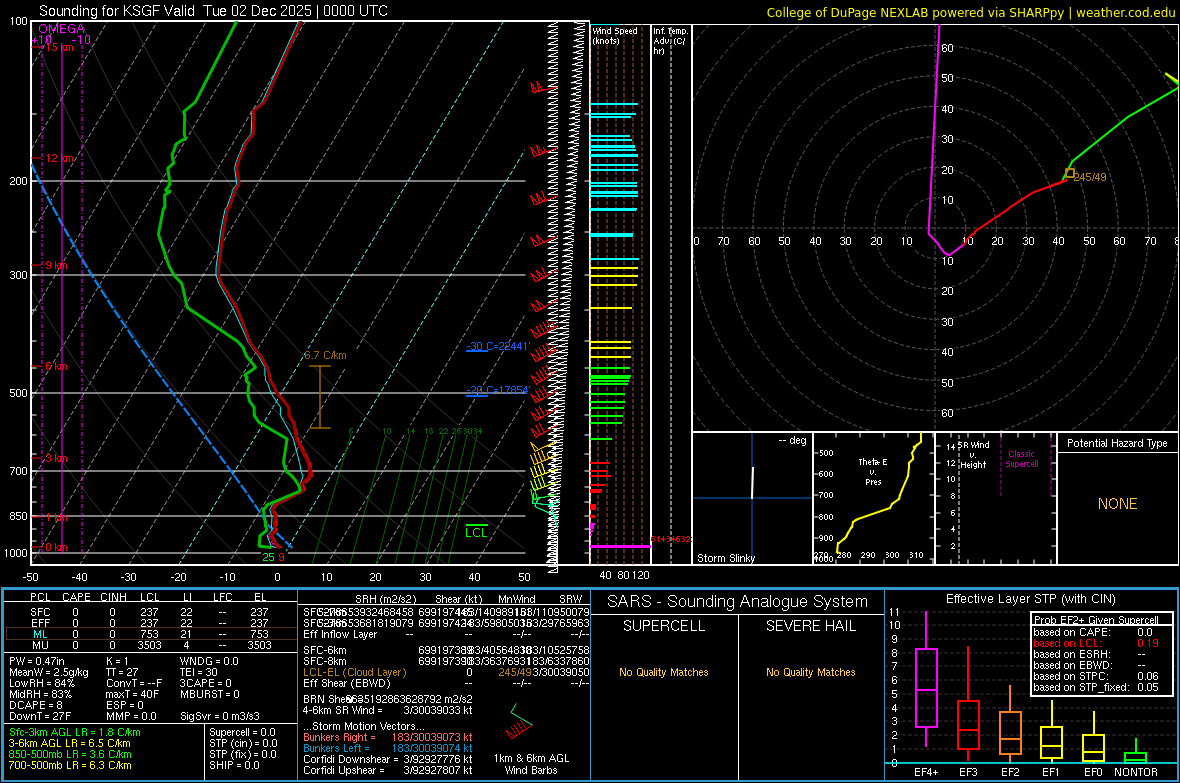This screenshot has height=783, width=1180.
Task: Select the Potential Hazard Type header
Action: [1117, 443]
